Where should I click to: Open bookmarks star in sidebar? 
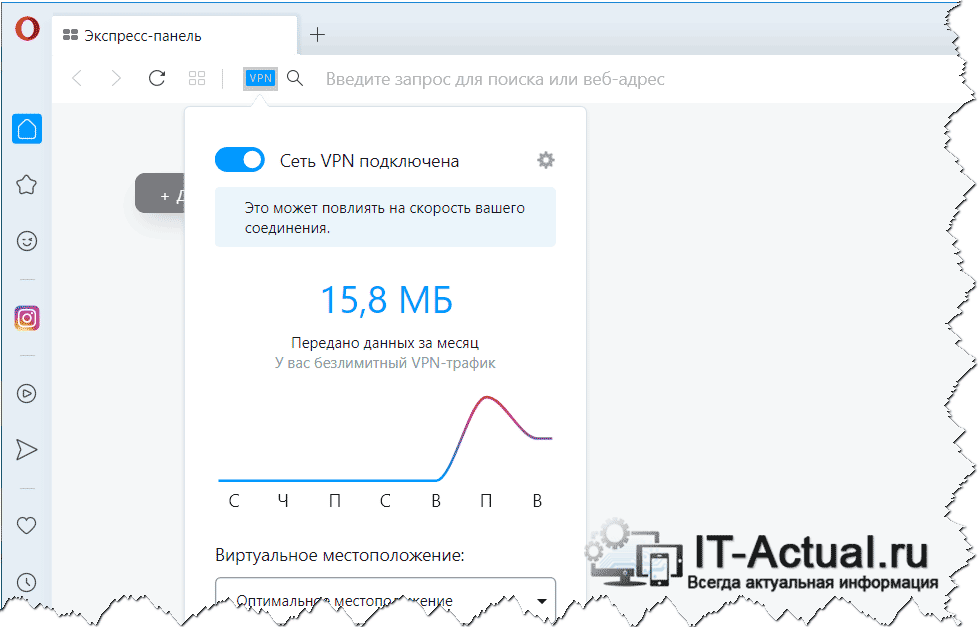(x=26, y=185)
